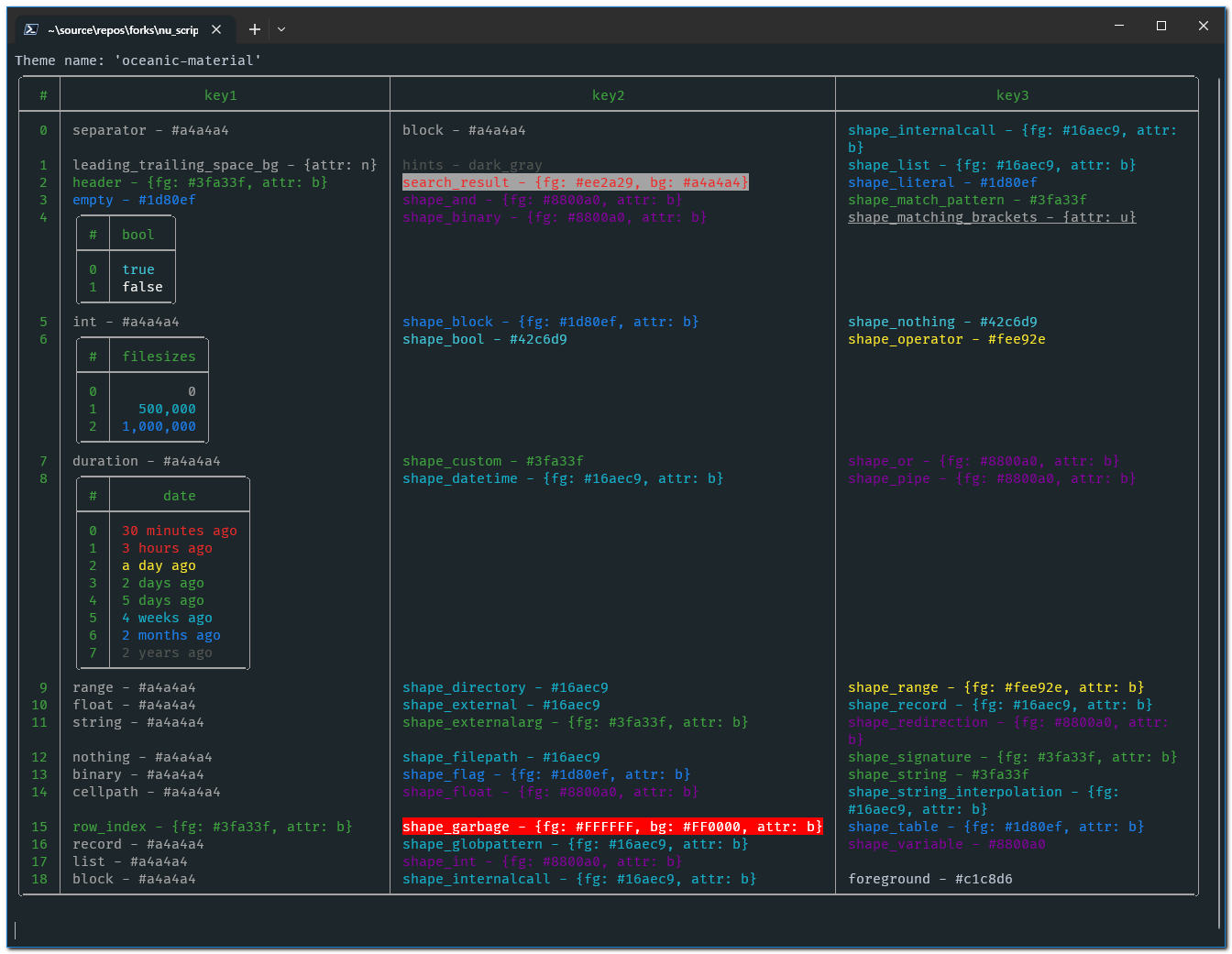
Task: Click '4 weeks ago' date entry
Action: click(x=167, y=618)
